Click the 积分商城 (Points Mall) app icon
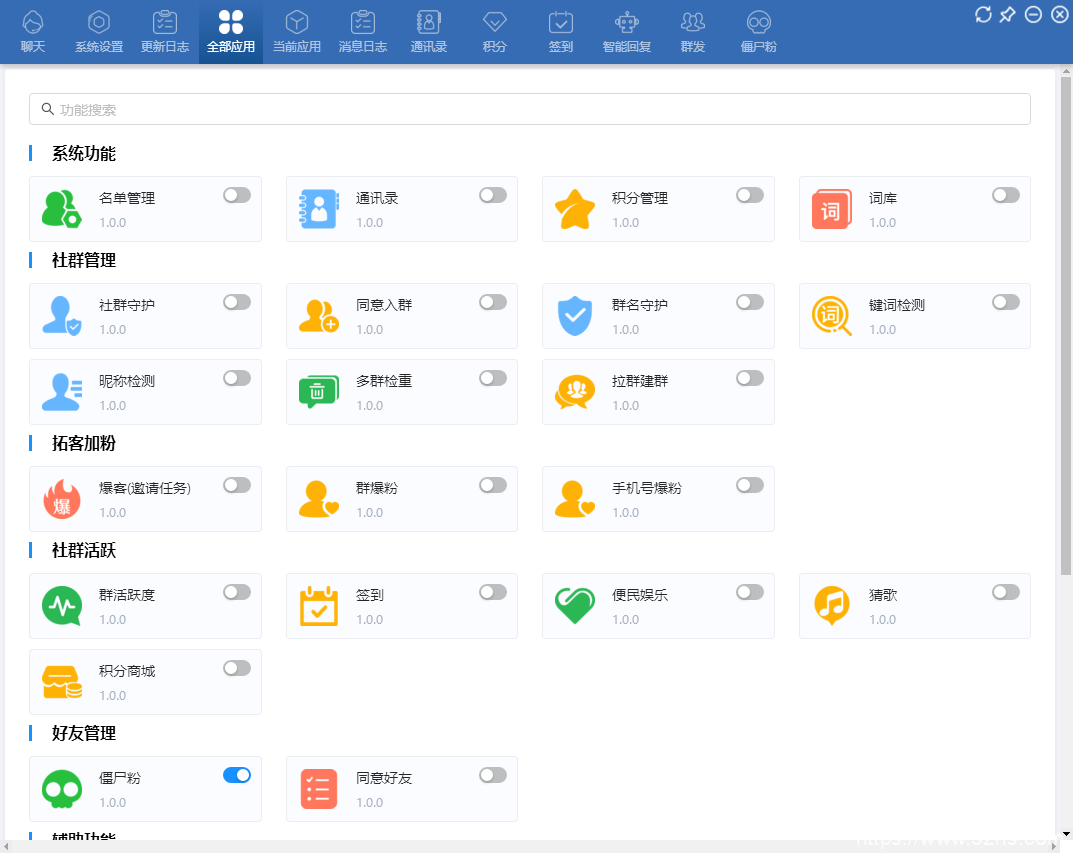The height and width of the screenshot is (853, 1073). pos(62,682)
